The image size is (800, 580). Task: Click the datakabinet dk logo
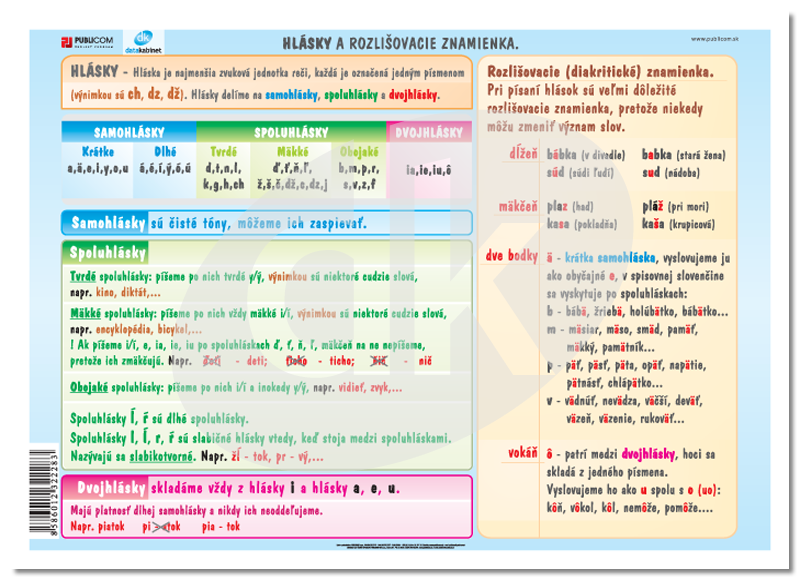[x=143, y=42]
